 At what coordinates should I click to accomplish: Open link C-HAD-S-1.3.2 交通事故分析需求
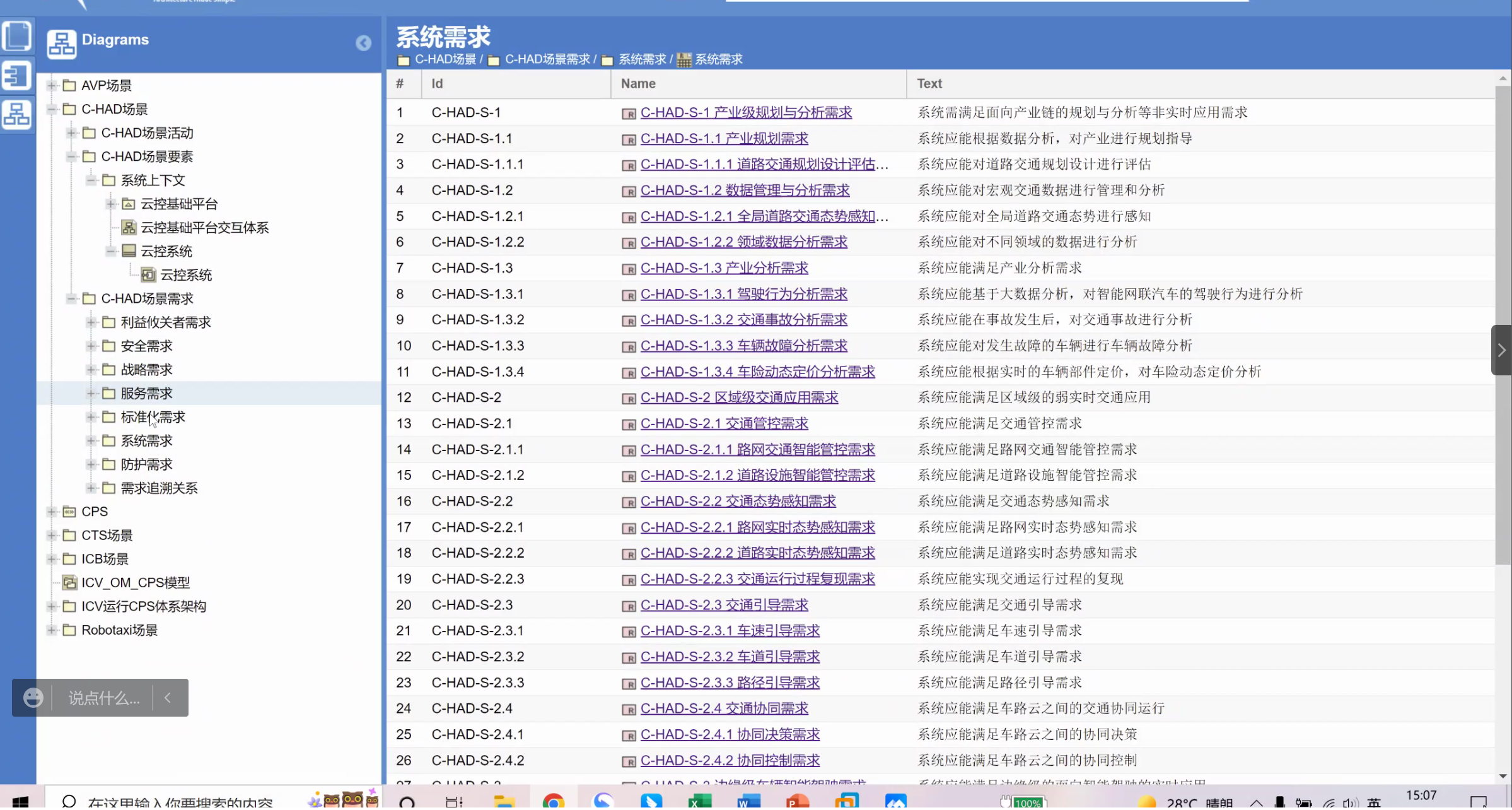[x=743, y=320]
